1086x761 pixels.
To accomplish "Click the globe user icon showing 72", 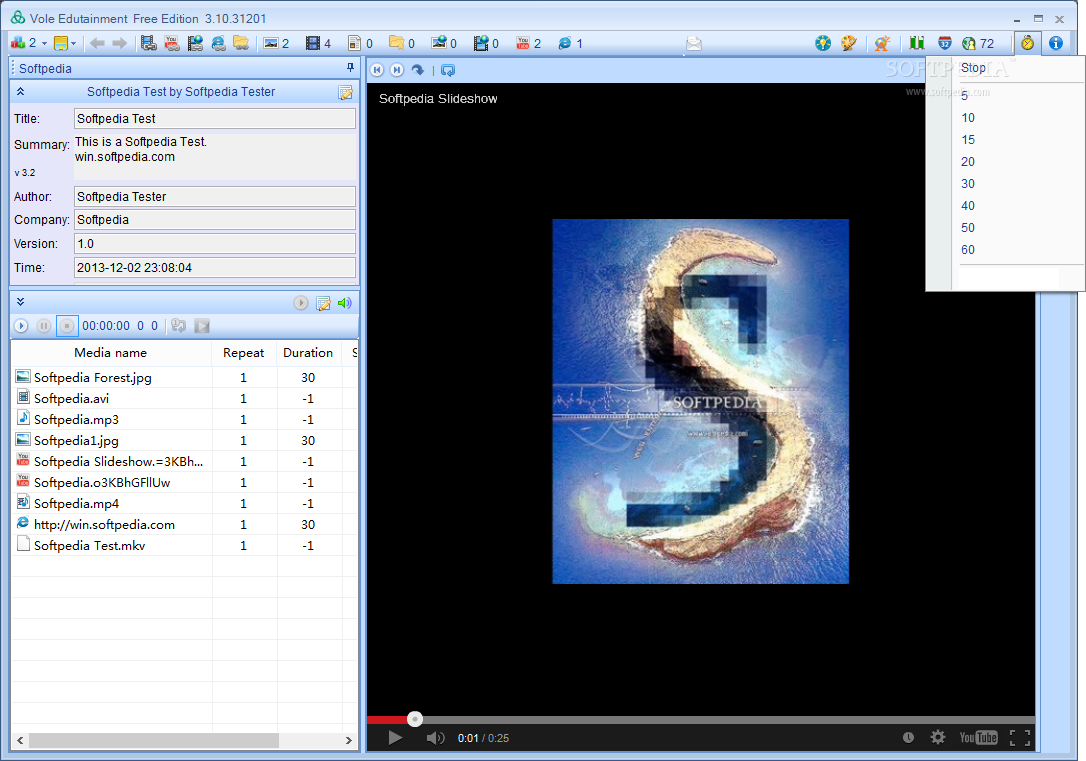I will click(x=969, y=43).
